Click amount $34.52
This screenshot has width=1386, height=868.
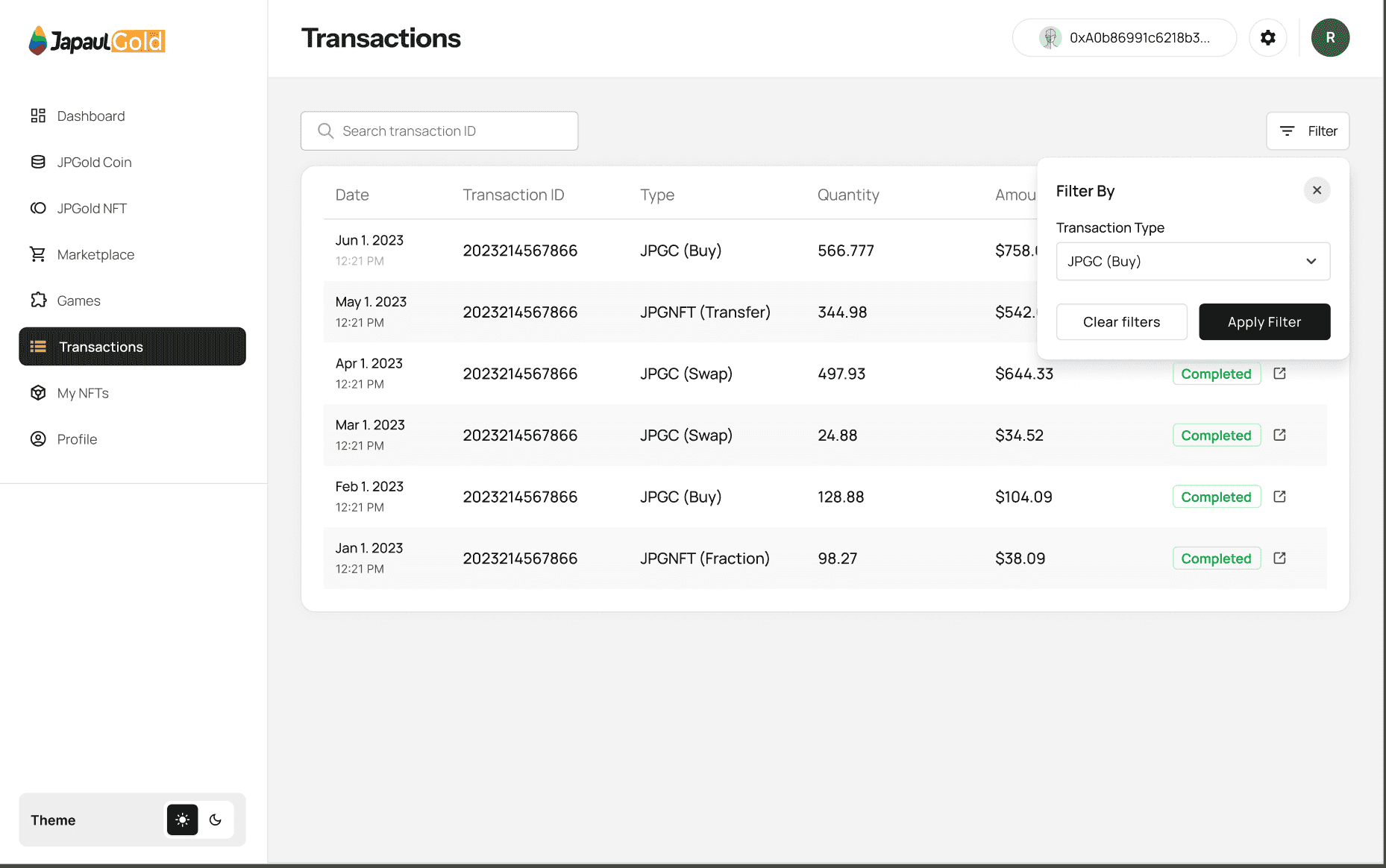[x=1019, y=435]
